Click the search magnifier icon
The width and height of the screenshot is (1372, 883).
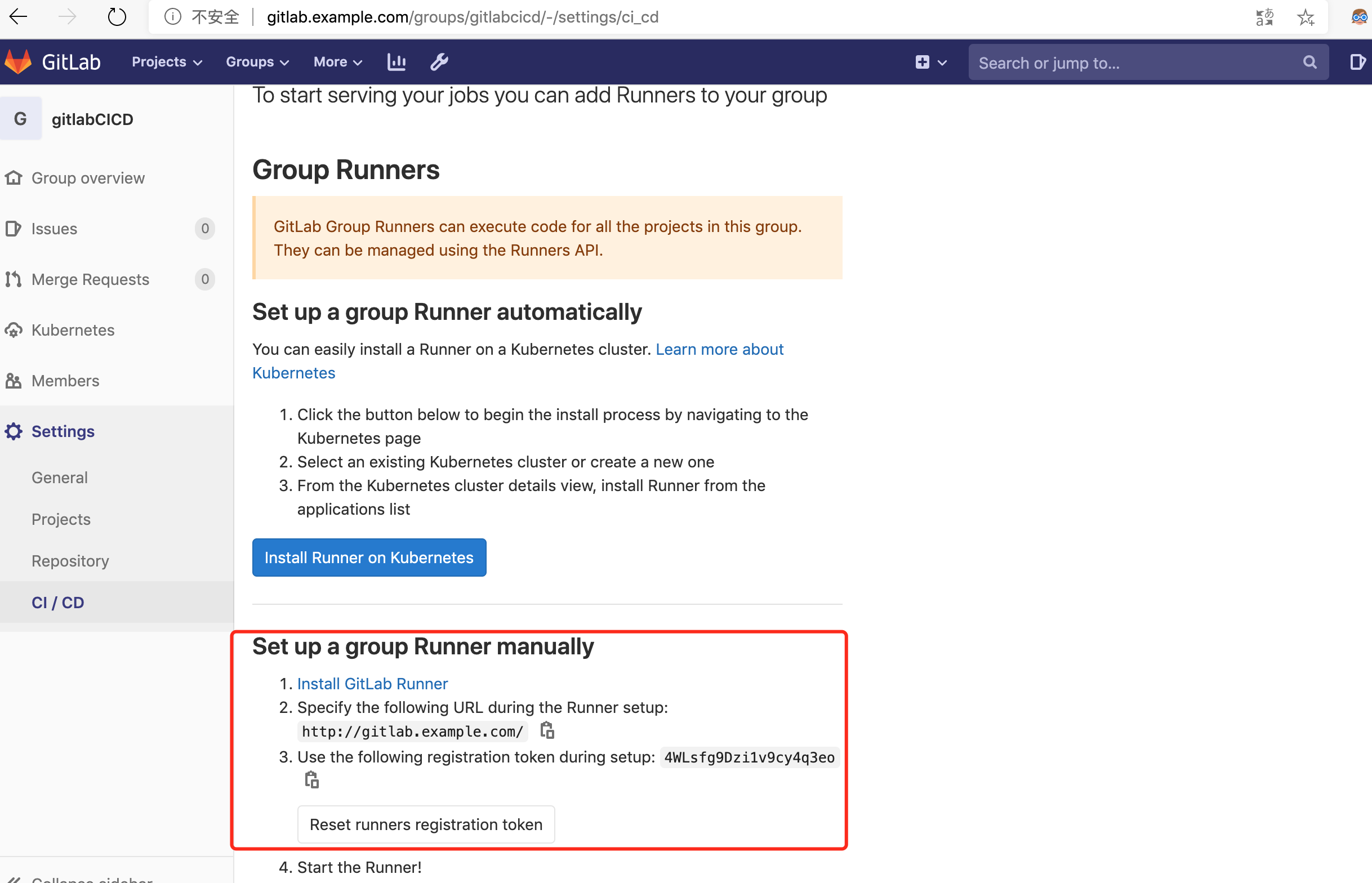tap(1309, 62)
